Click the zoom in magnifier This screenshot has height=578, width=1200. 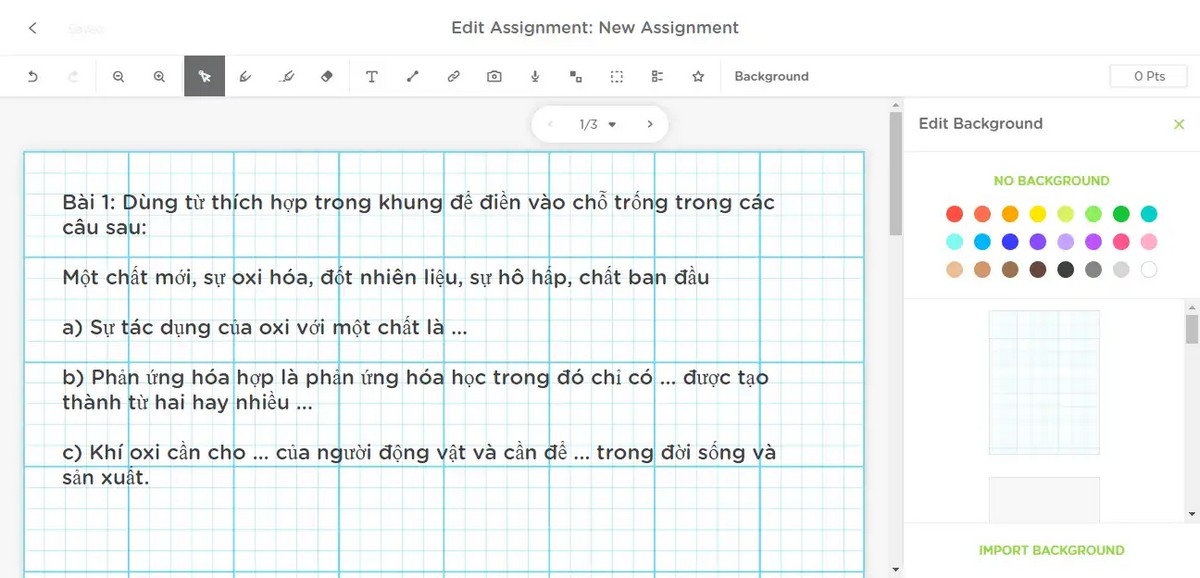point(160,76)
